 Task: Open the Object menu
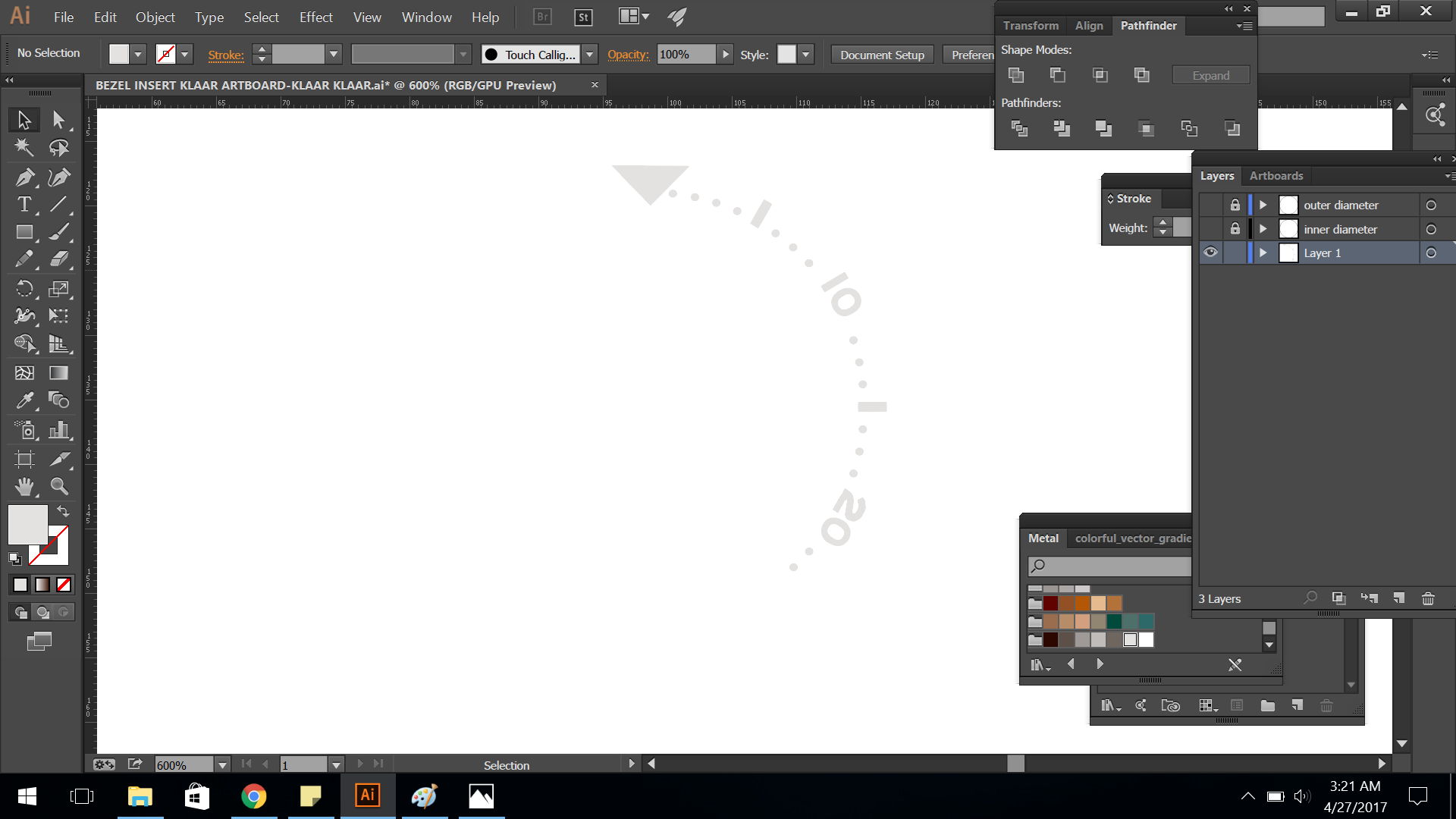tap(155, 17)
